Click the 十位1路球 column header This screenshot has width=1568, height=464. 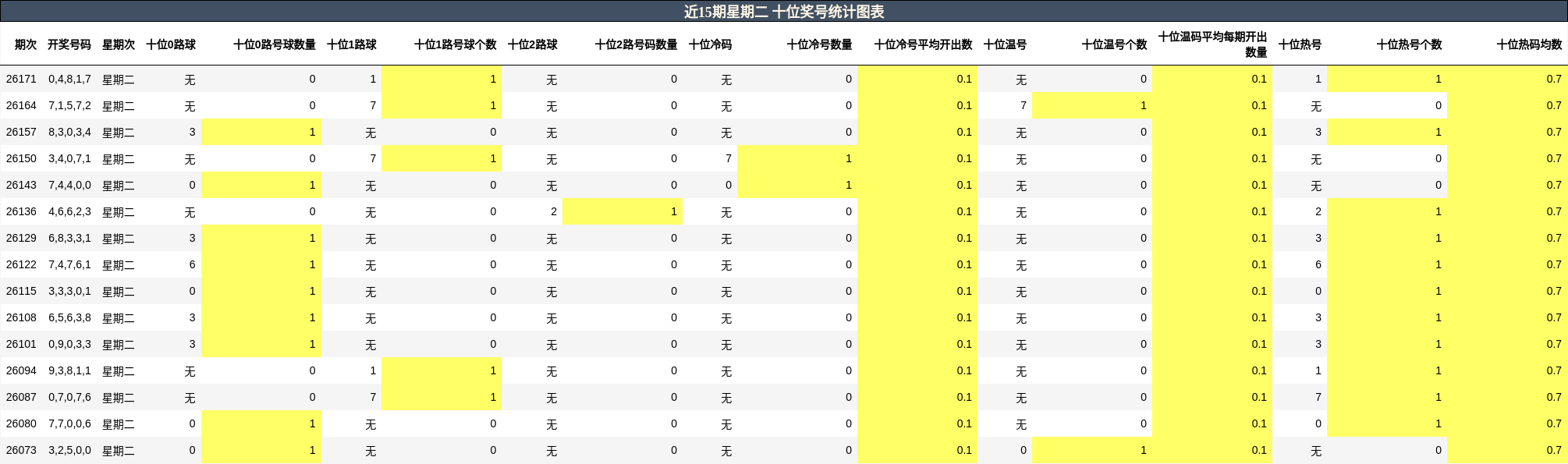click(352, 44)
